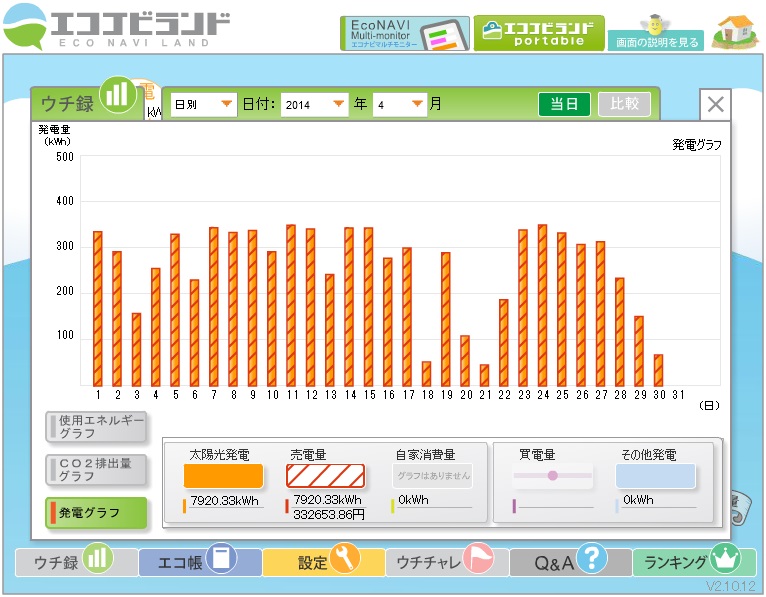Open the エコ帳 bottom navigation tab

[x=200, y=562]
